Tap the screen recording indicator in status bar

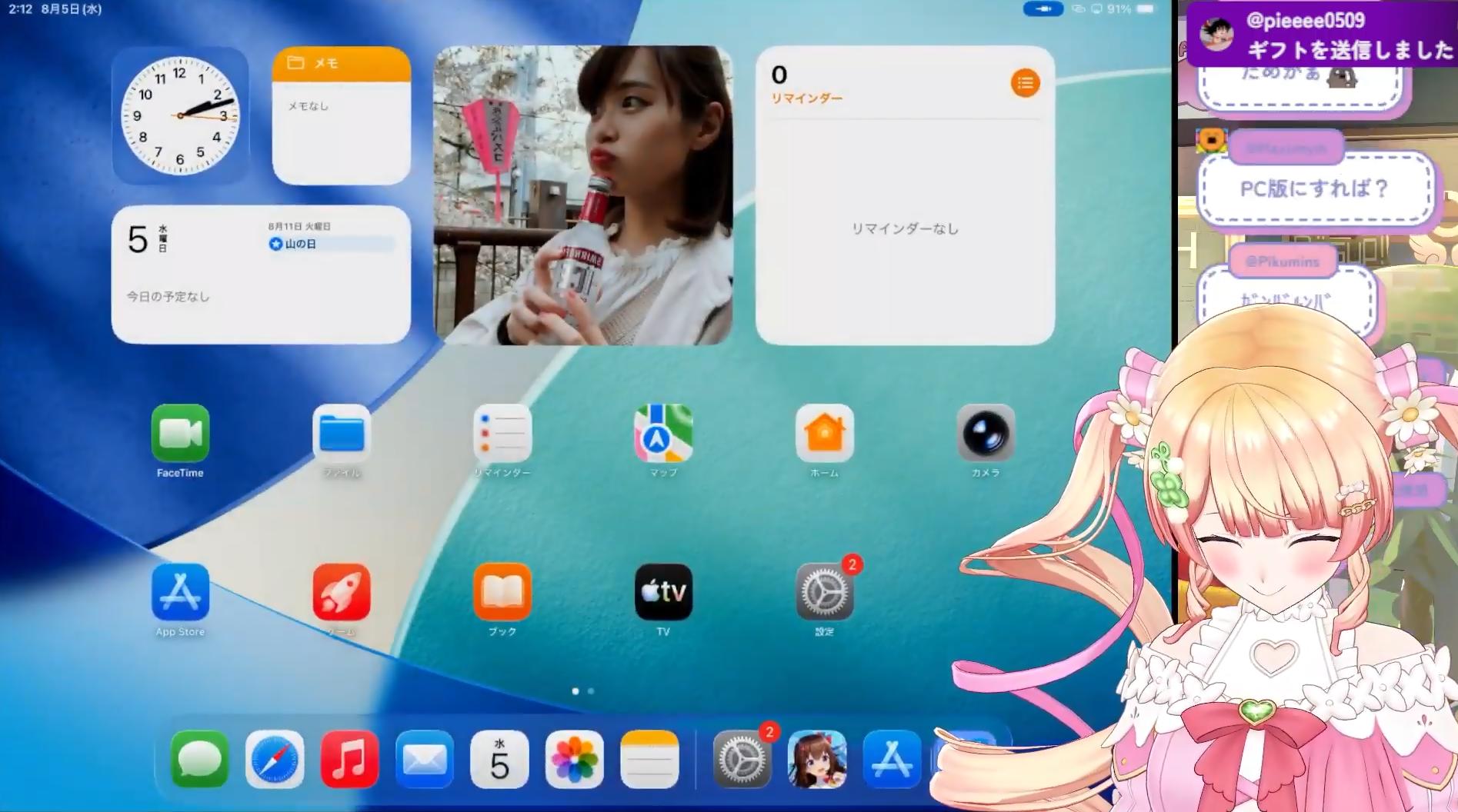click(x=1043, y=9)
